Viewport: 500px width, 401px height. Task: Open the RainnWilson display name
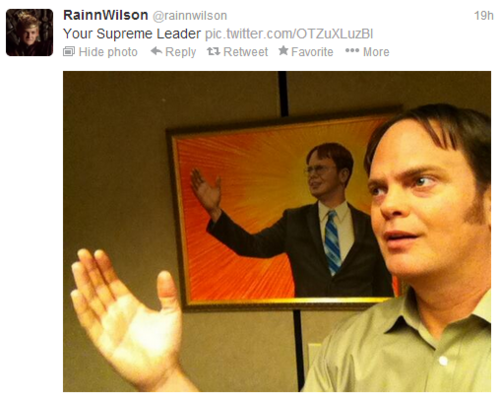106,15
